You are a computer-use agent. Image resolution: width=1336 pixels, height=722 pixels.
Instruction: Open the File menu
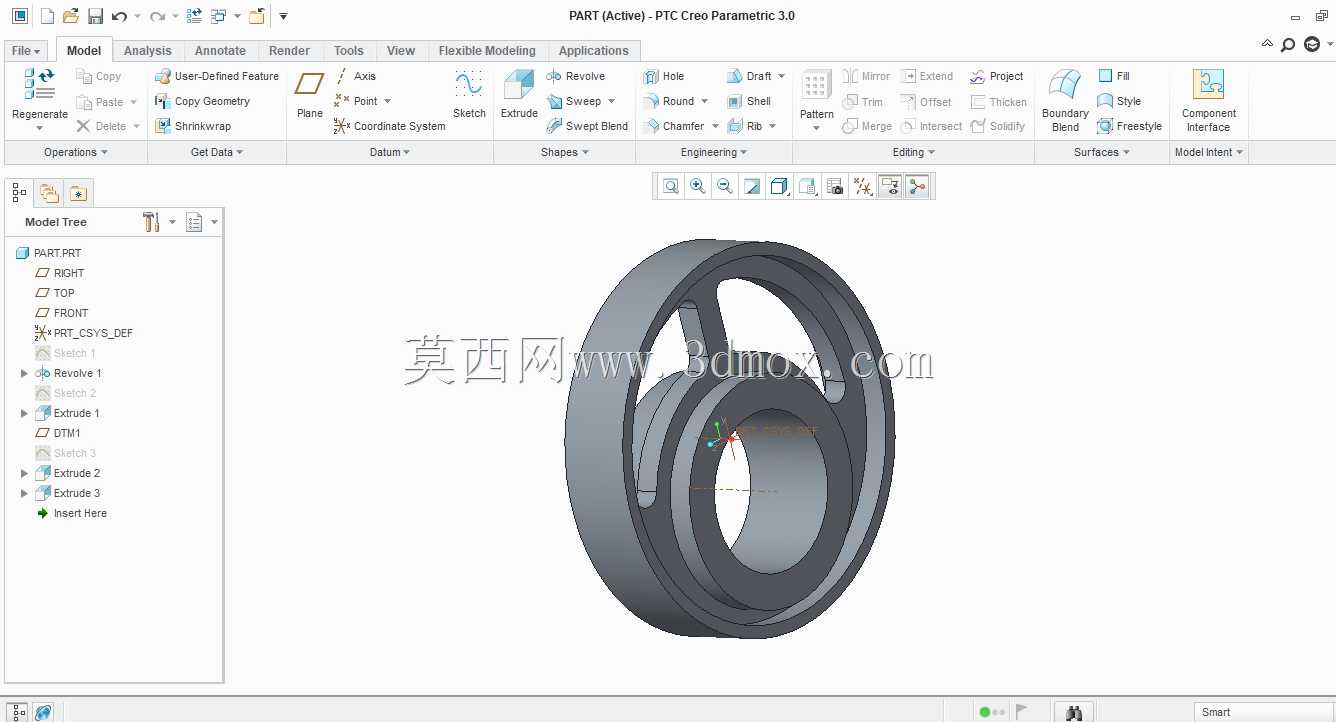pyautogui.click(x=26, y=51)
